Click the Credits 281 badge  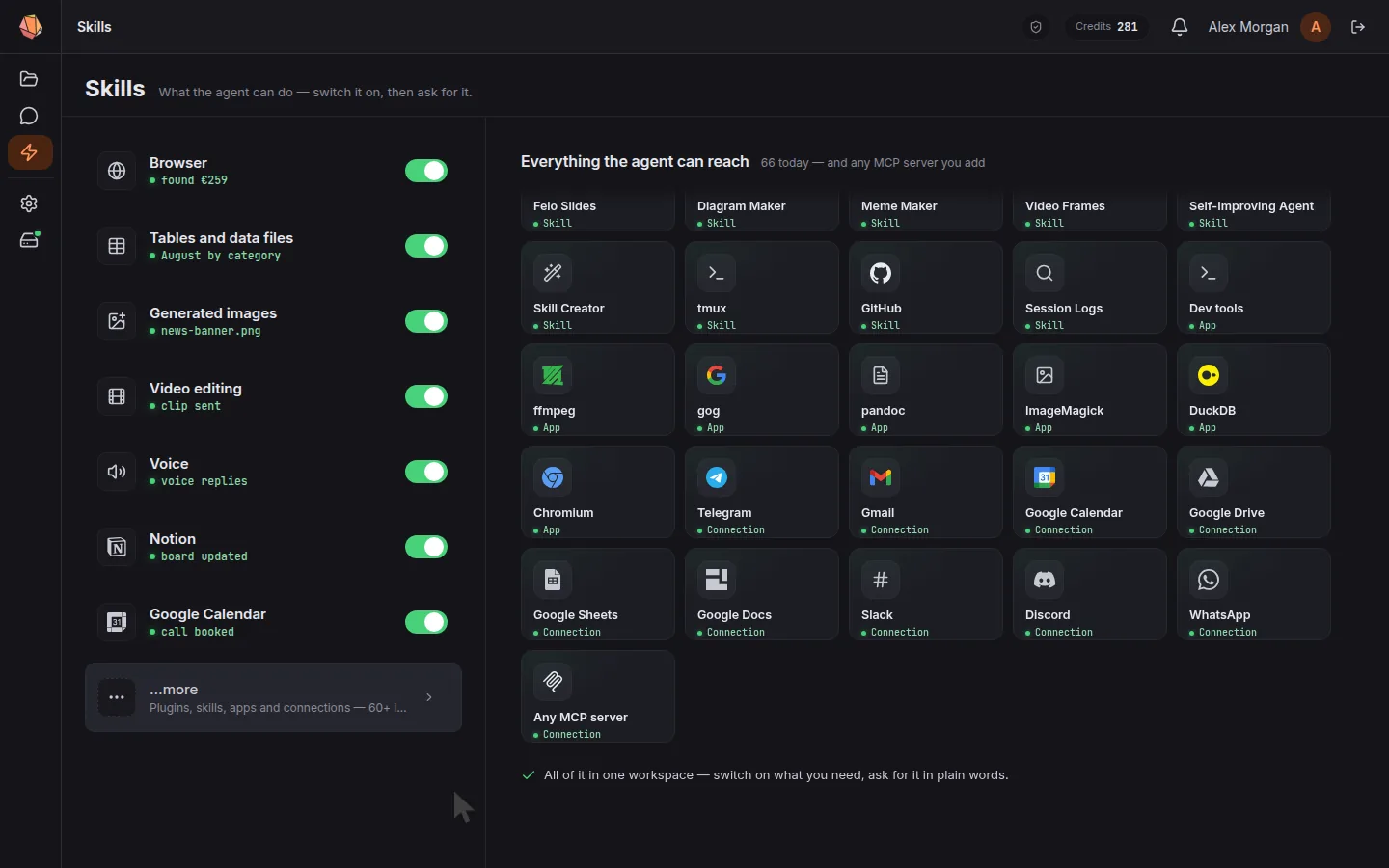point(1106,27)
